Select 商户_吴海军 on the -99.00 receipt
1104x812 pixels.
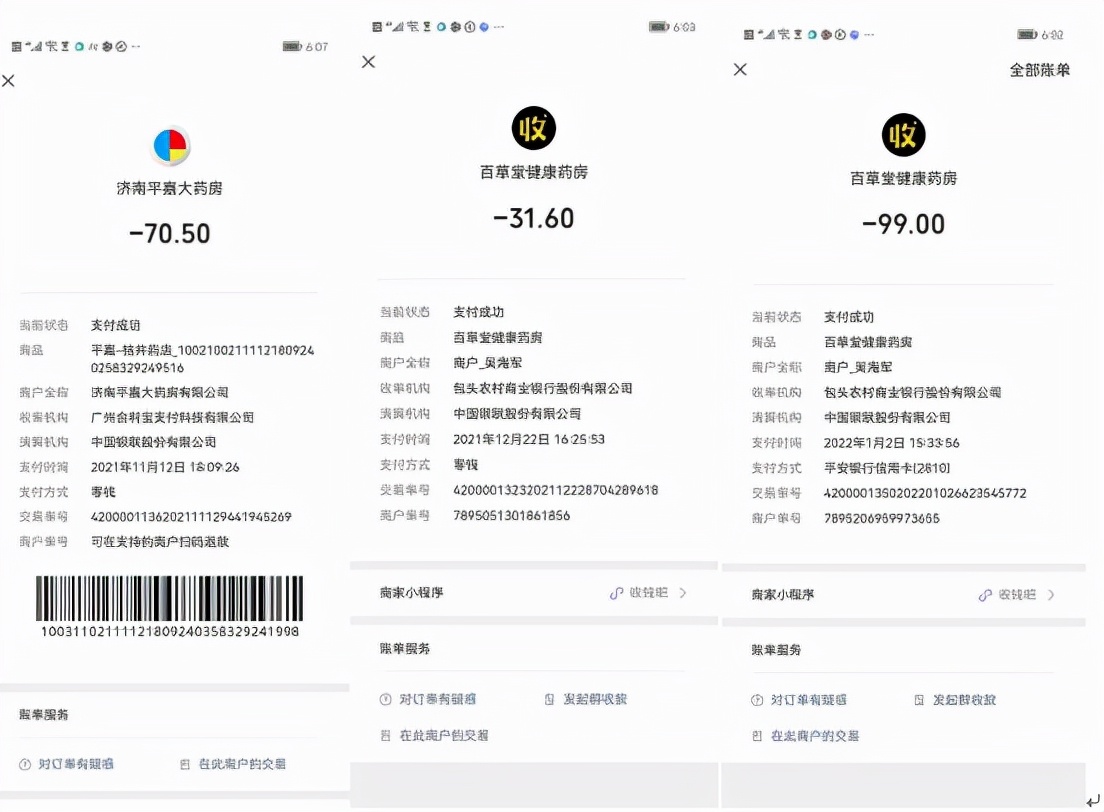pyautogui.click(x=858, y=367)
